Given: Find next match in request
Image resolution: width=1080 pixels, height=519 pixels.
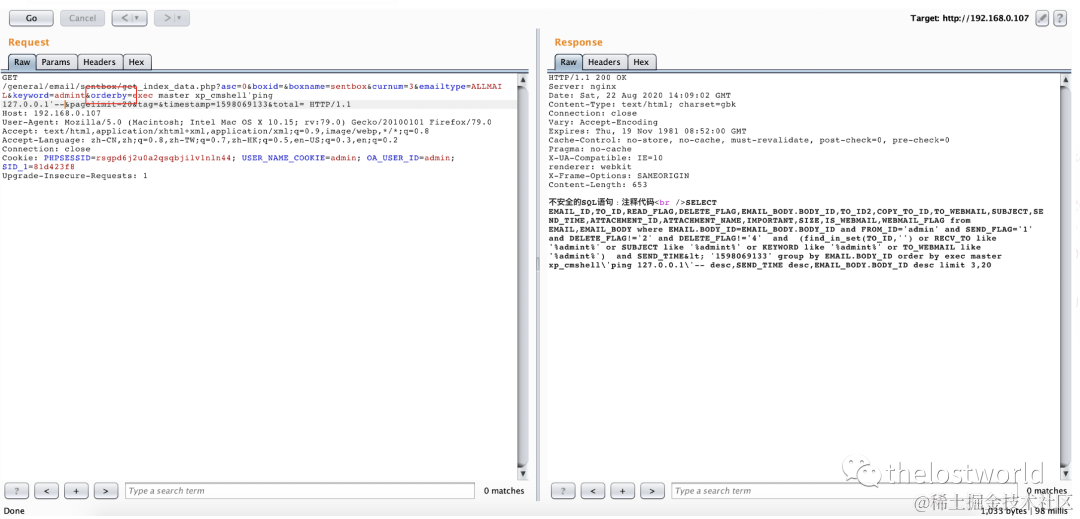Looking at the screenshot, I should coord(105,491).
